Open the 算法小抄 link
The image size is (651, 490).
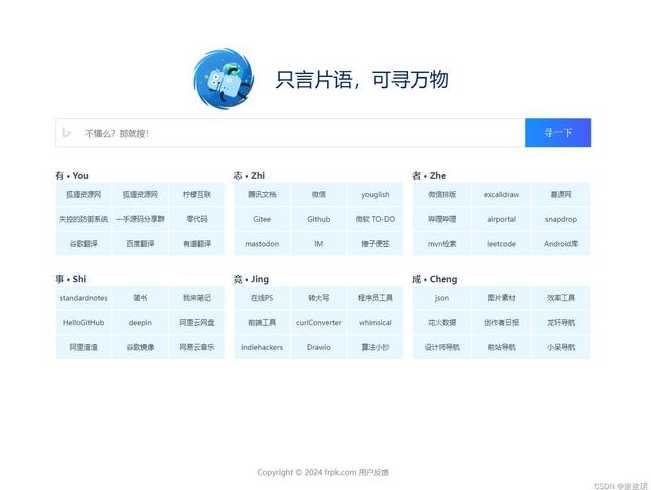(x=375, y=347)
